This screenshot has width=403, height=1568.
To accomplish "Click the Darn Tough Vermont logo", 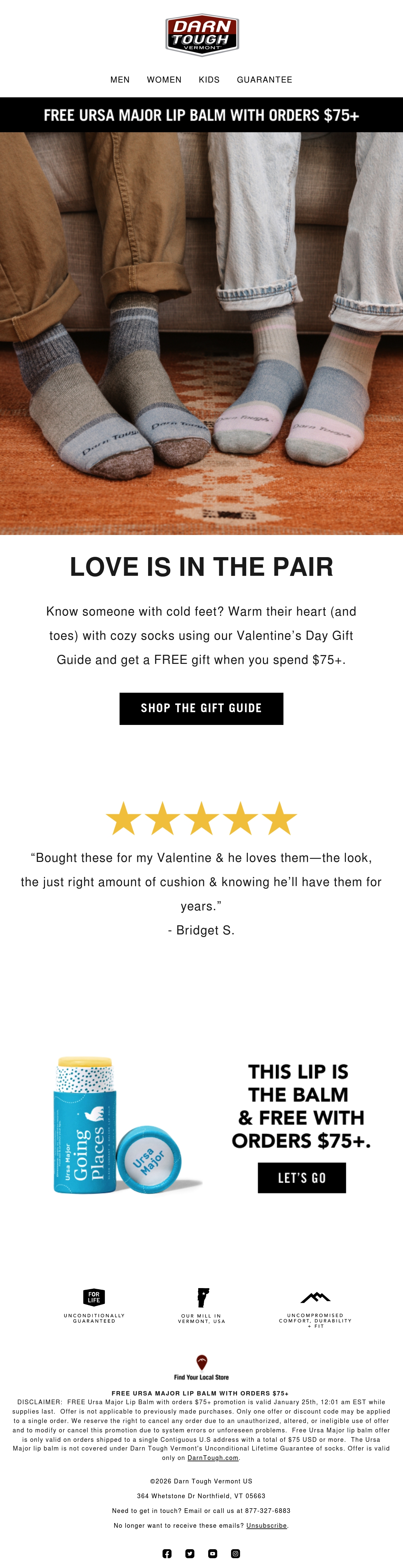I will tap(201, 35).
